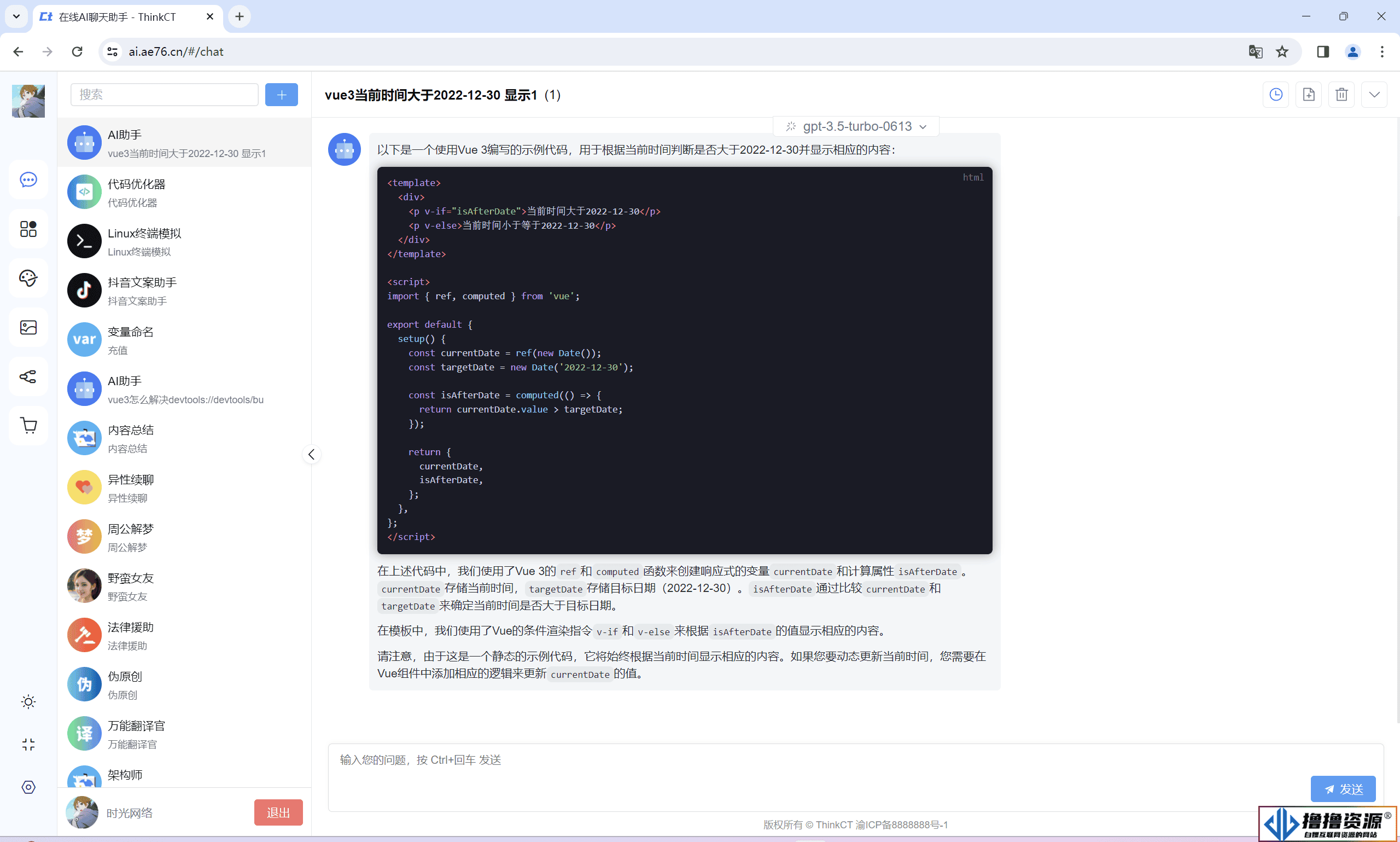Select the 抖音文案助手 conversation
This screenshot has height=842, width=1400.
point(184,291)
